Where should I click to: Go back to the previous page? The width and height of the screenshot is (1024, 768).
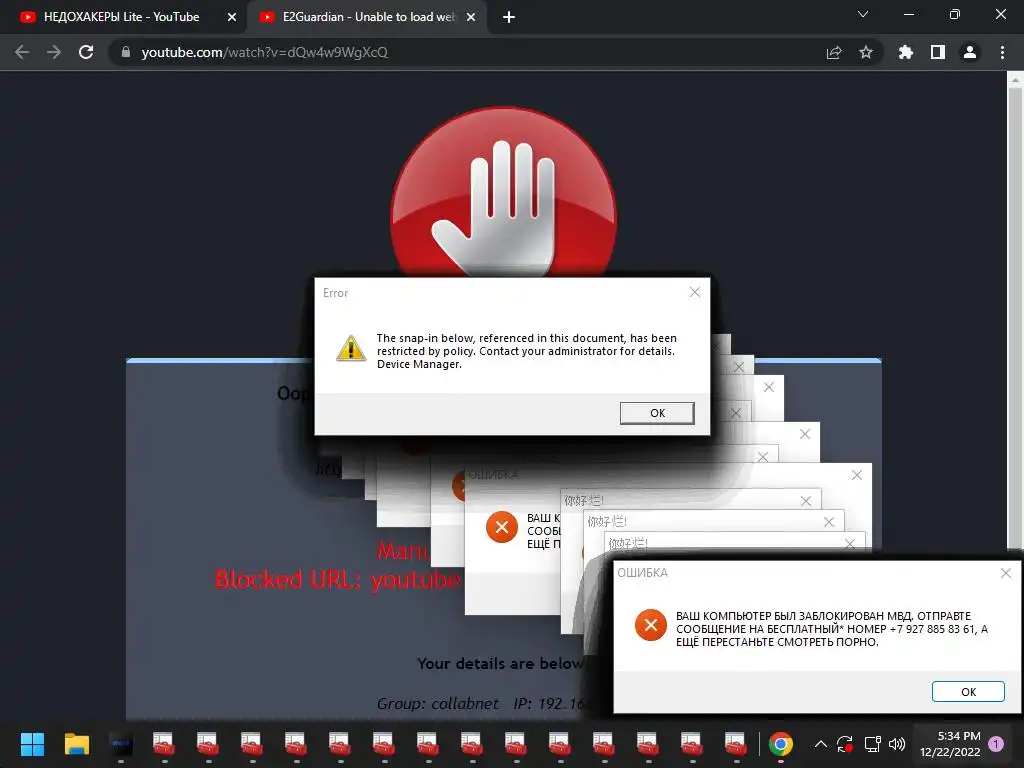click(x=22, y=52)
